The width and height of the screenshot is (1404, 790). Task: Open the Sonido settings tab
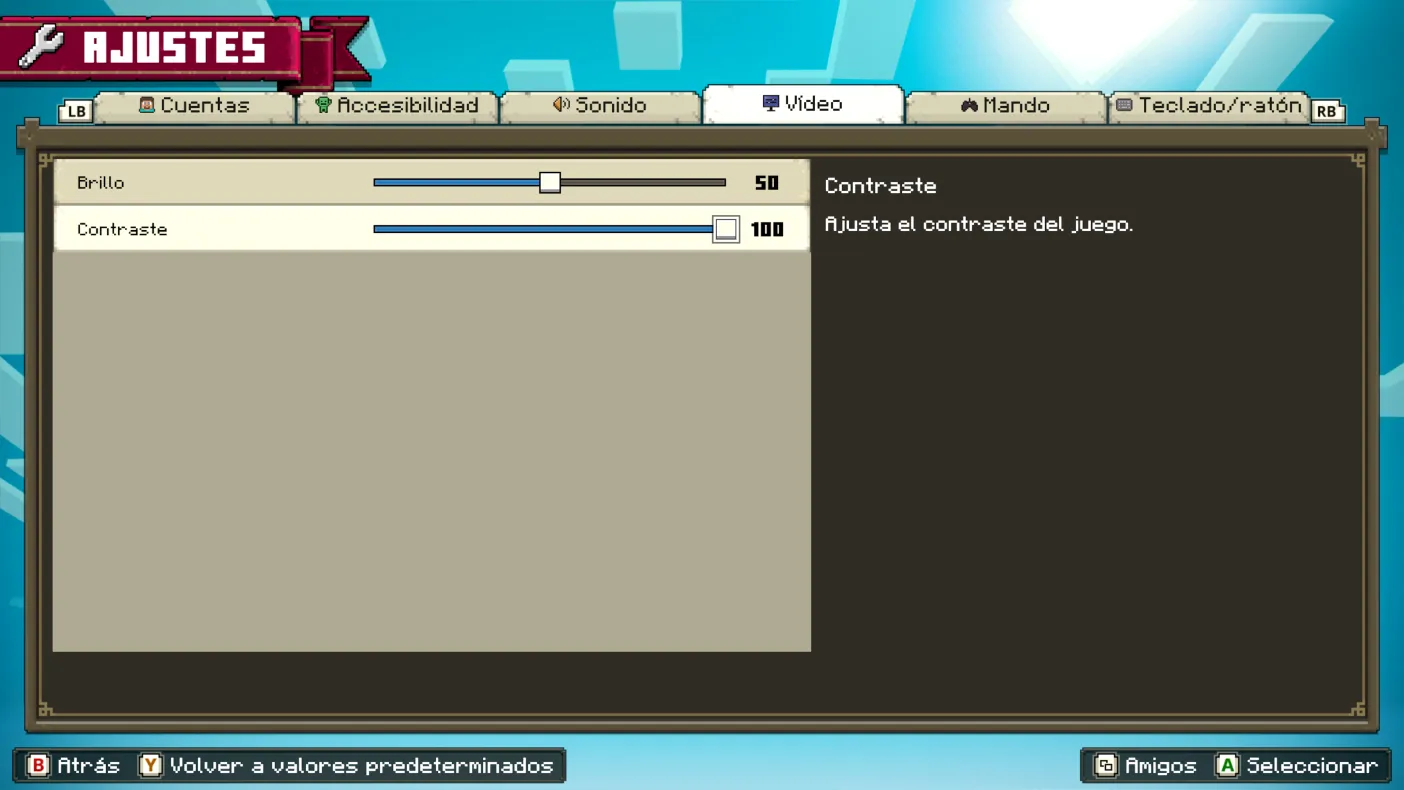tap(600, 105)
